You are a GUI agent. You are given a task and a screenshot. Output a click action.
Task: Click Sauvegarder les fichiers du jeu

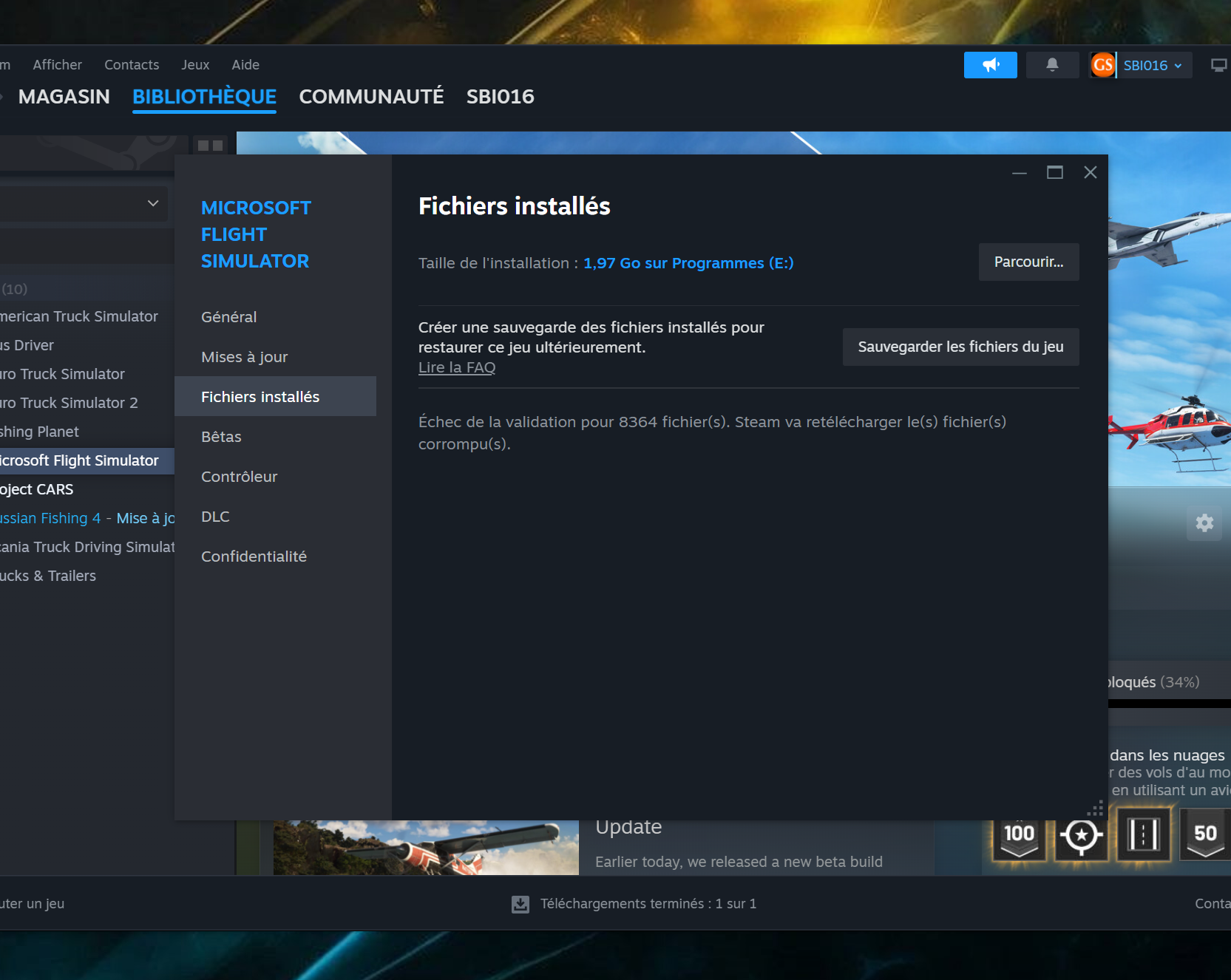pos(960,347)
